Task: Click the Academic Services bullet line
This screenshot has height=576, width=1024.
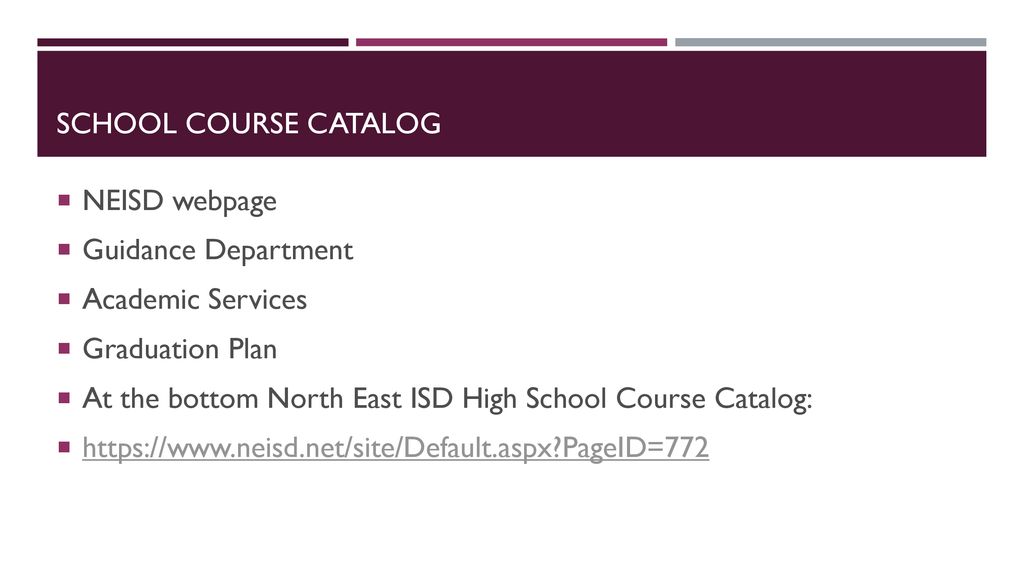Action: point(195,300)
